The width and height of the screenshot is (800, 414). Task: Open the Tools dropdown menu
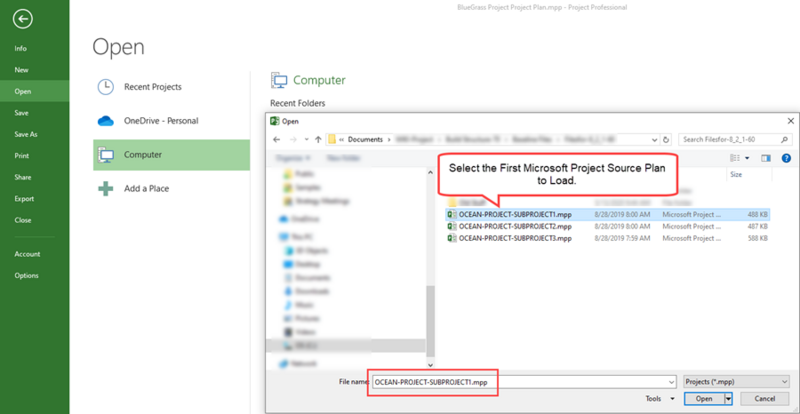tap(659, 399)
